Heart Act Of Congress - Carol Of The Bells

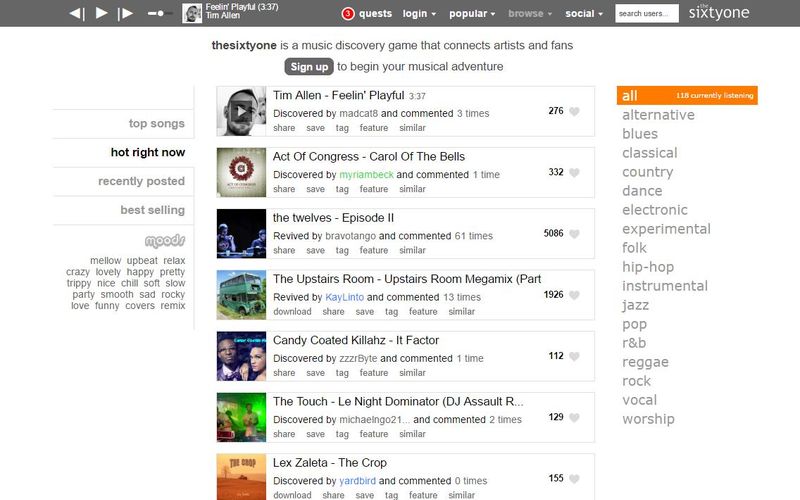[x=574, y=172]
